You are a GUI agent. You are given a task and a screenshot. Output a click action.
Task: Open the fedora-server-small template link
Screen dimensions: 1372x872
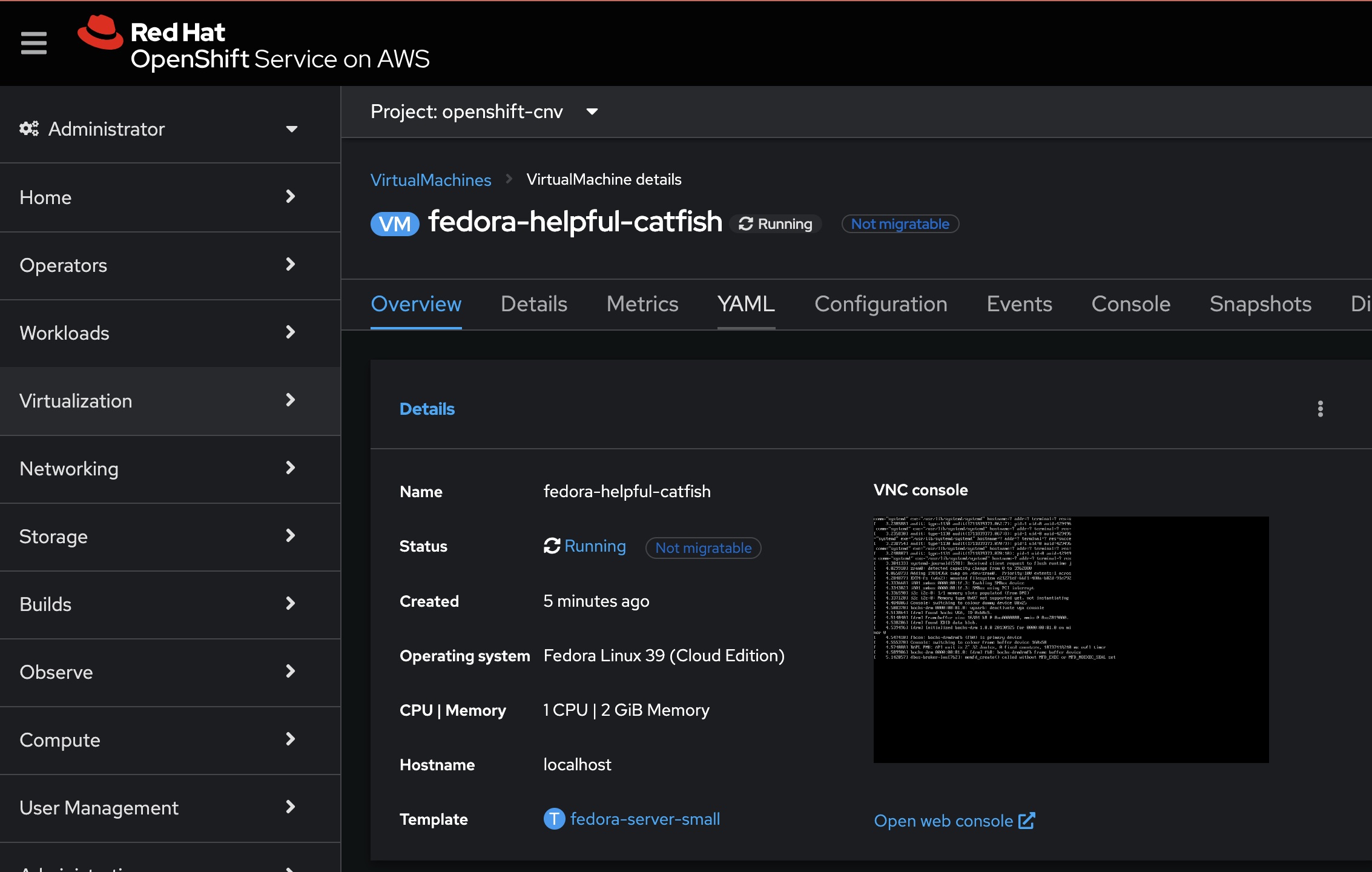coord(645,819)
